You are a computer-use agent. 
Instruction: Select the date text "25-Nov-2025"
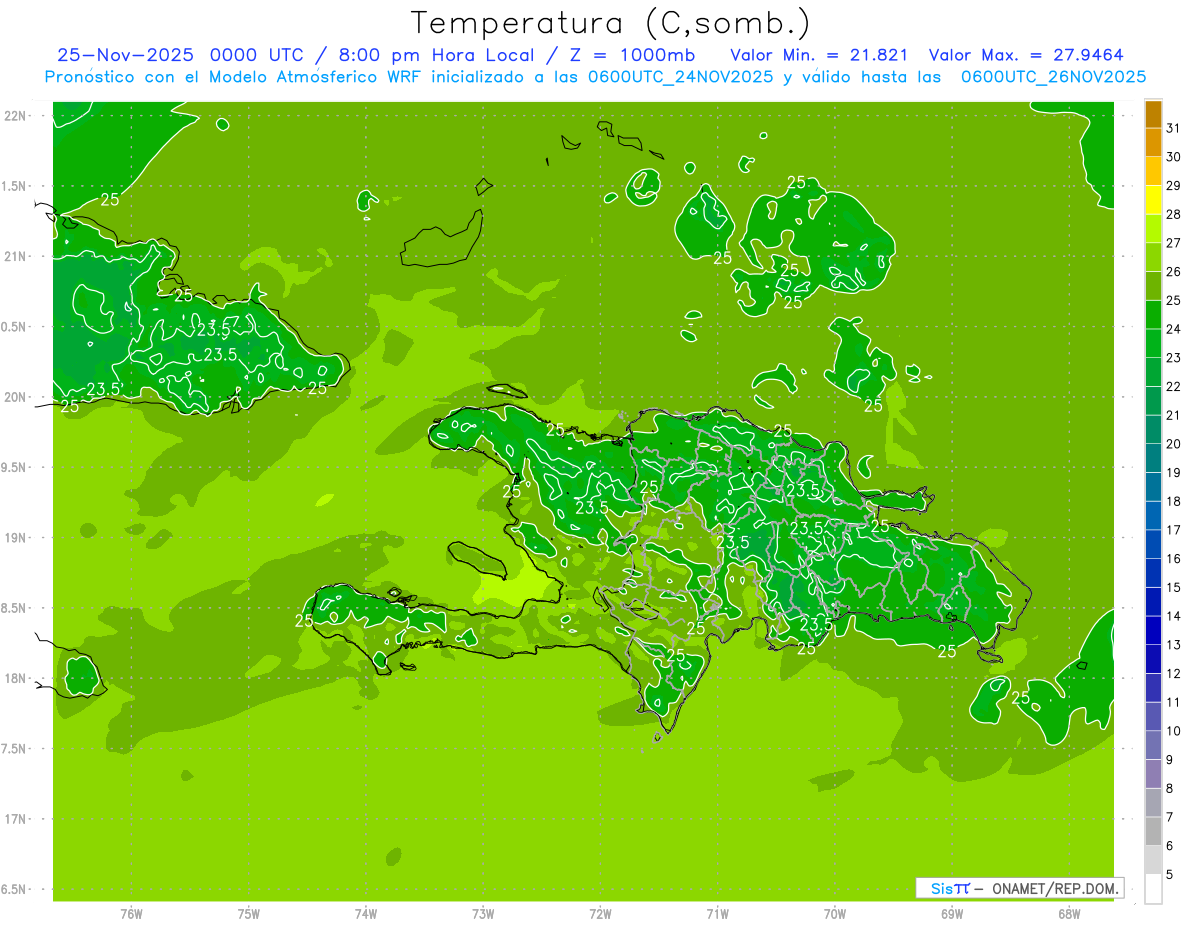124,55
